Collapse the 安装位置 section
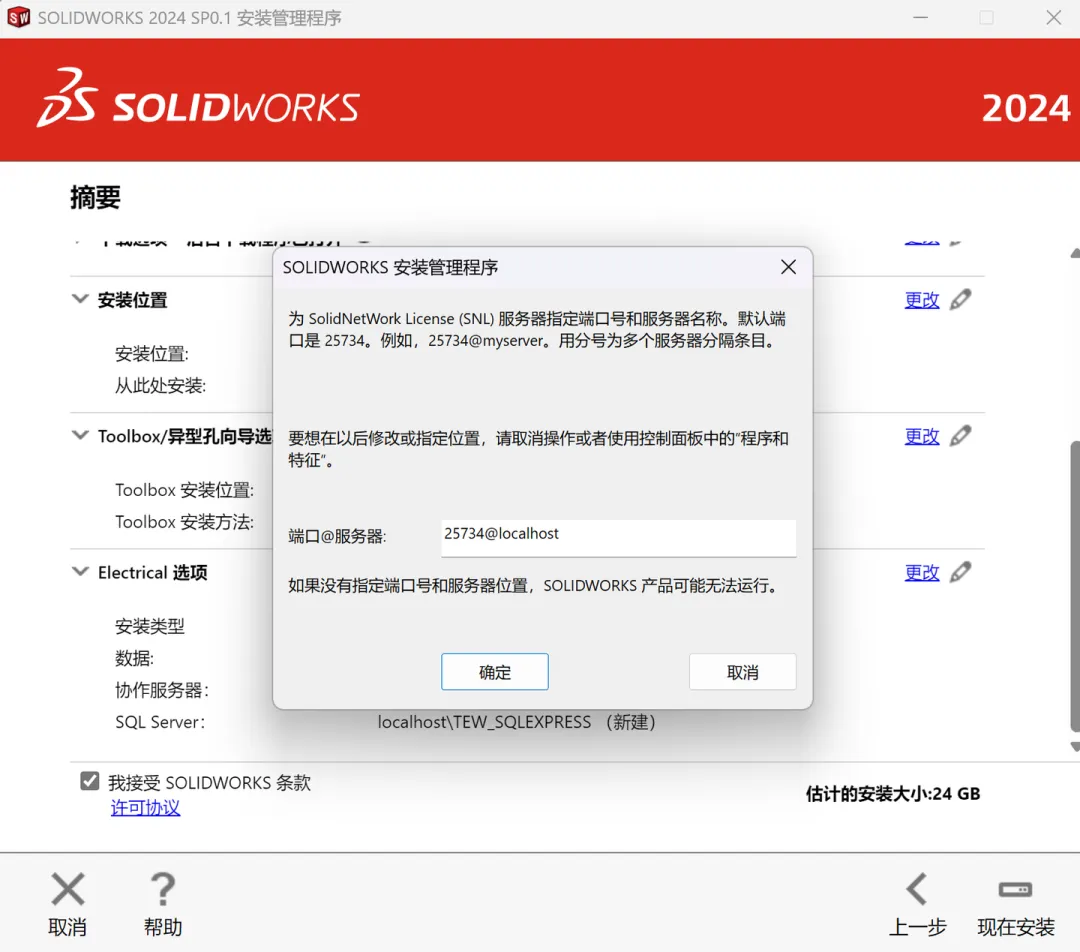Viewport: 1080px width, 952px height. 81,299
